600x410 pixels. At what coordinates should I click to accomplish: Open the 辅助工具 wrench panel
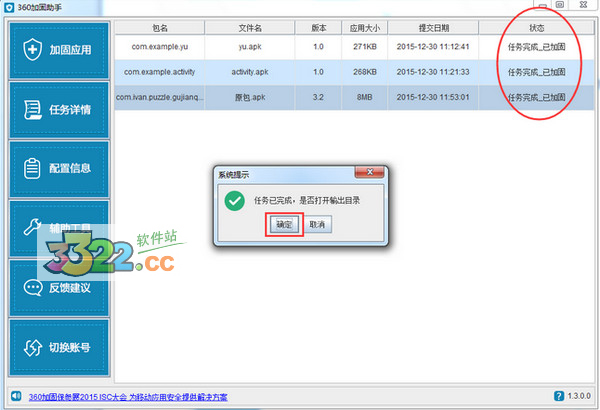pyautogui.click(x=59, y=228)
